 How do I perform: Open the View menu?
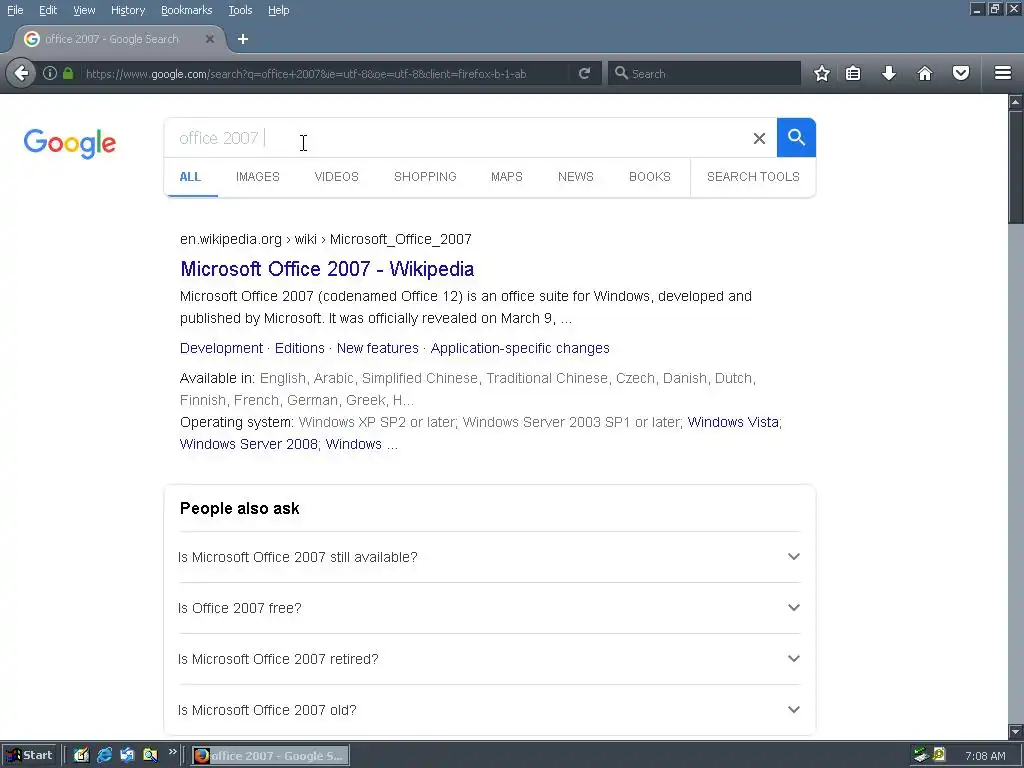tap(84, 10)
